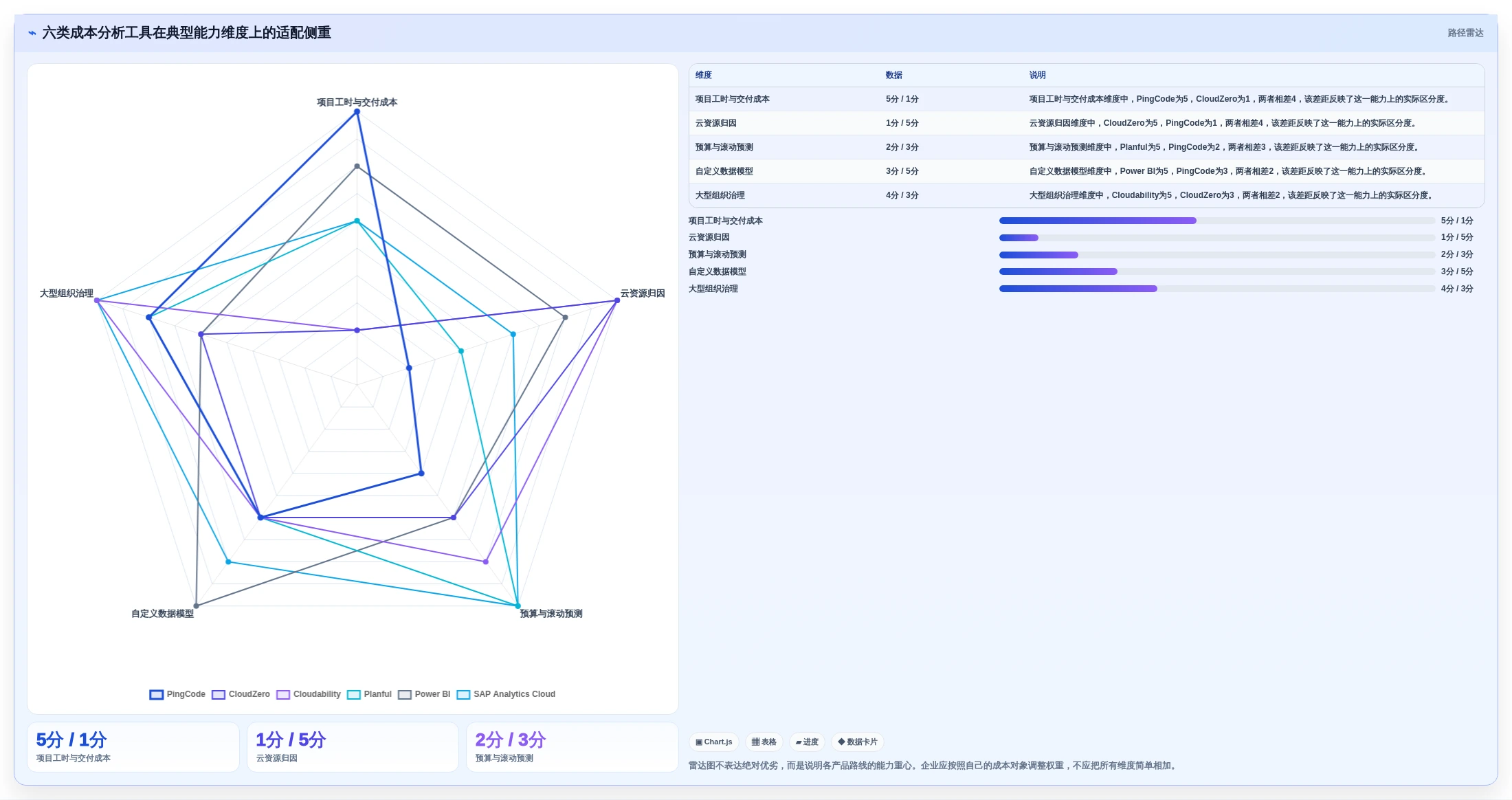Screen dimensions: 1512x800
Task: Toggle SAP Analytics Cloud legend entry
Action: (506, 694)
